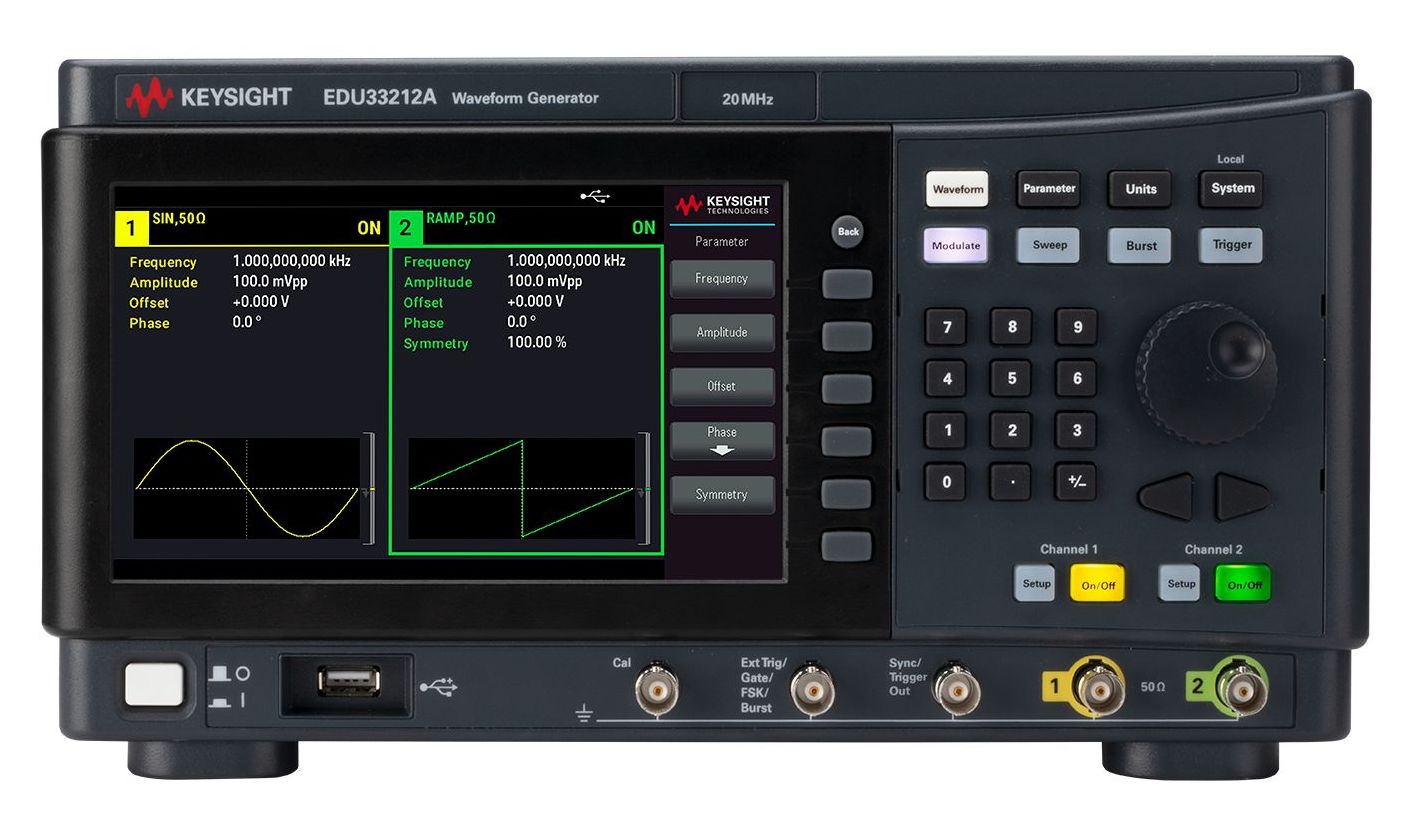Tap the plus/minus sign key
Viewport: 1422px width, 816px height.
tap(1077, 482)
